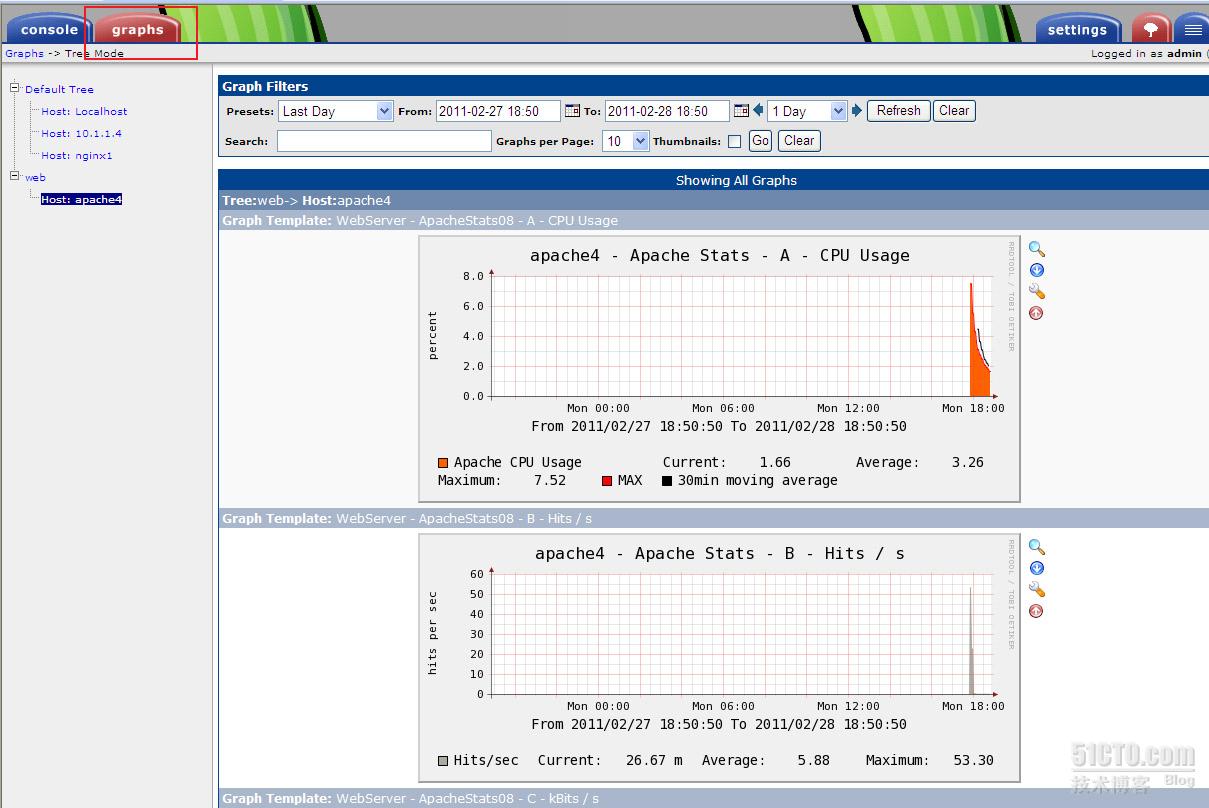Screen dimensions: 1209x808
Task: Open the apache4 Hits / s graph image
Action: [x=719, y=658]
